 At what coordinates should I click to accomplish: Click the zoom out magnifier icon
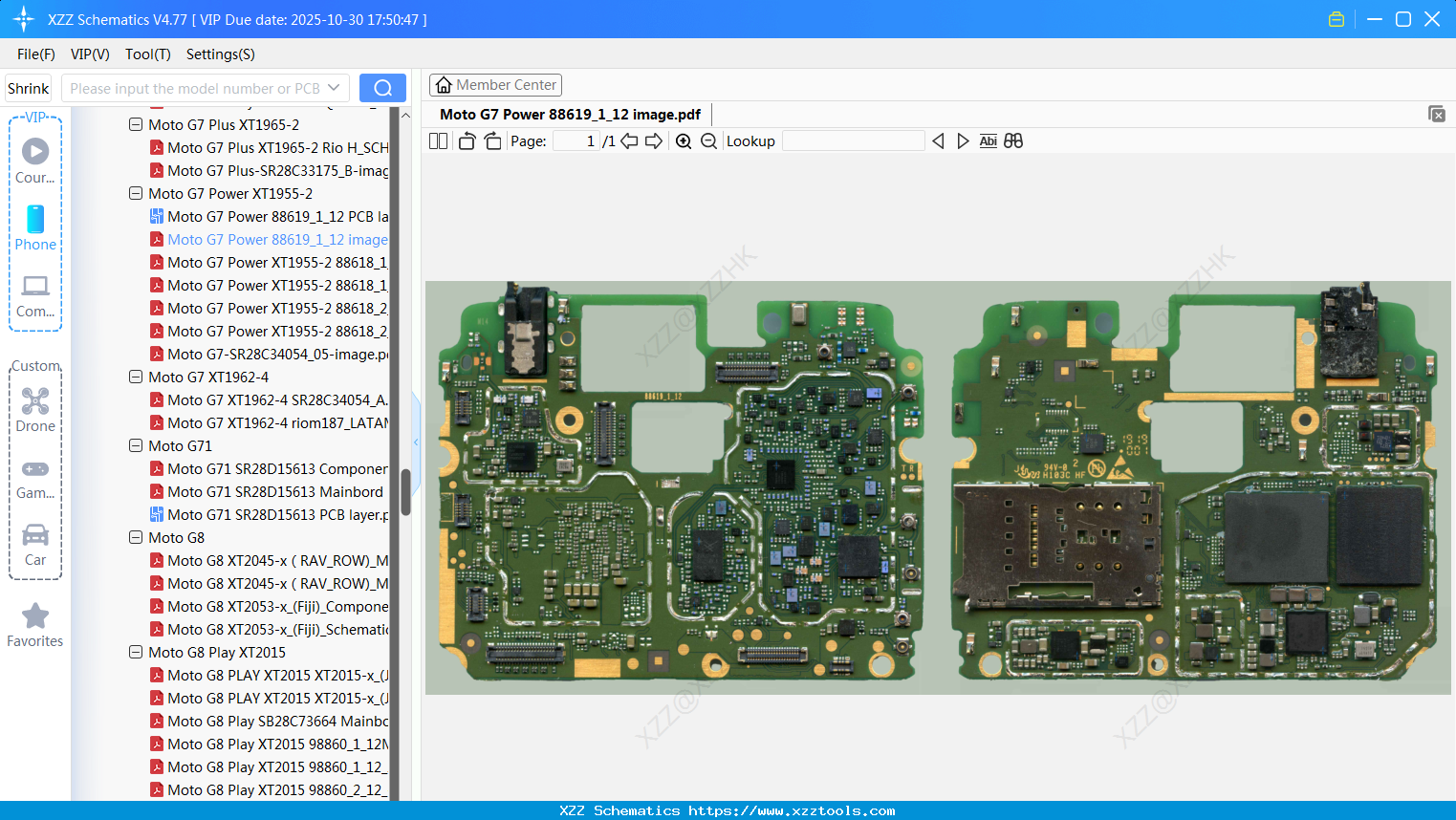pyautogui.click(x=708, y=141)
